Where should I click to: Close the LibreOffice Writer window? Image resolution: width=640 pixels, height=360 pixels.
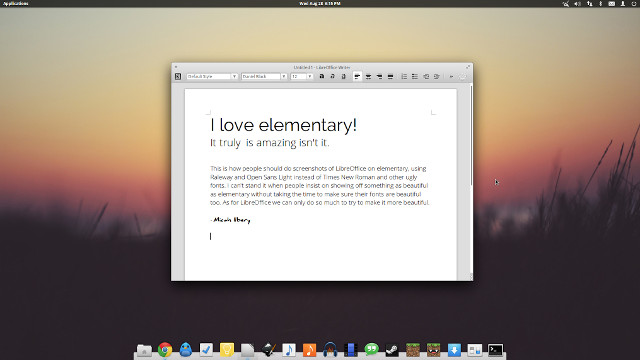(x=176, y=67)
